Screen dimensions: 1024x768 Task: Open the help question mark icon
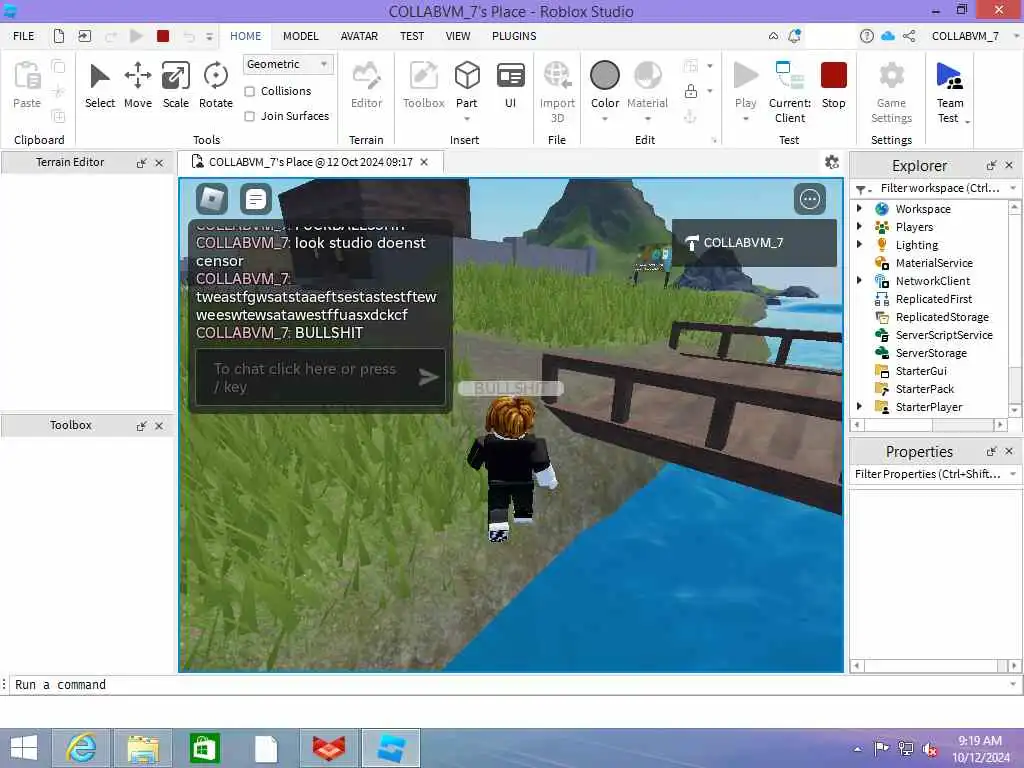coord(867,36)
